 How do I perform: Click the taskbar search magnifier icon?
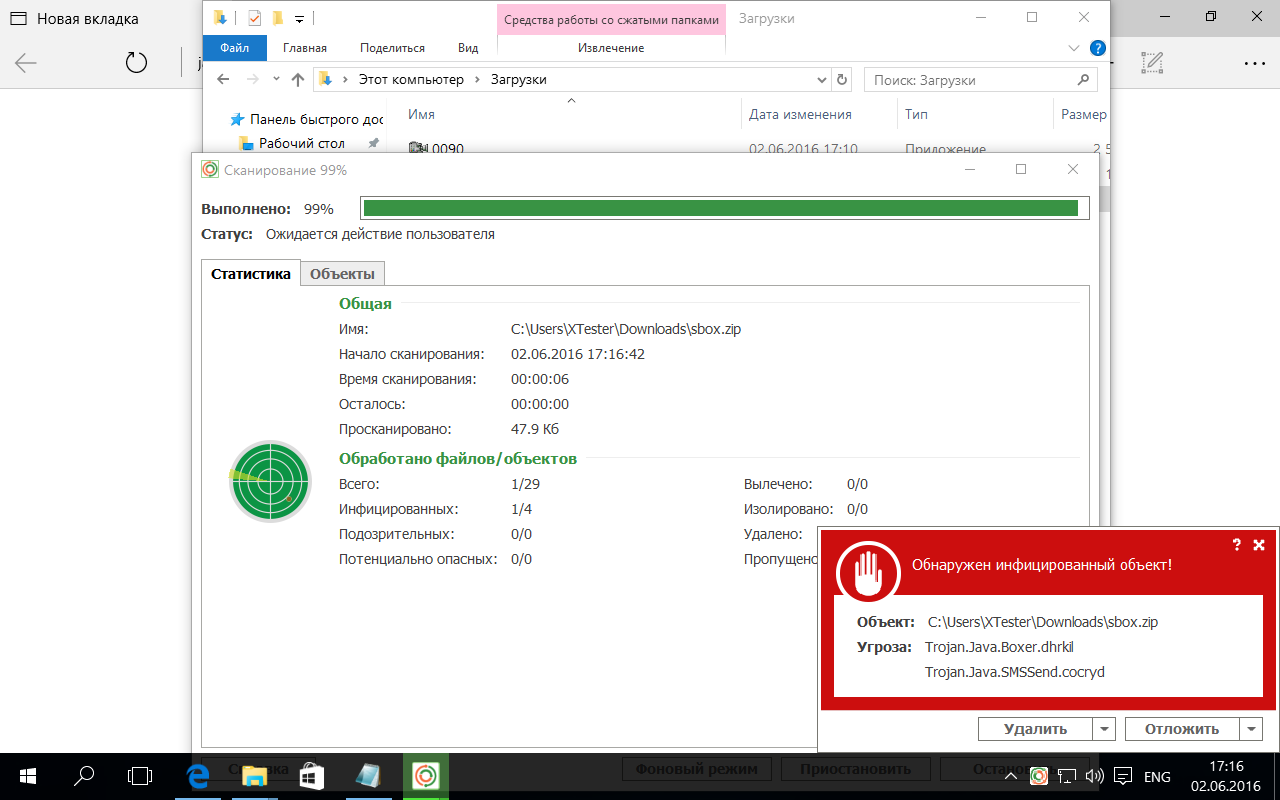pyautogui.click(x=86, y=775)
